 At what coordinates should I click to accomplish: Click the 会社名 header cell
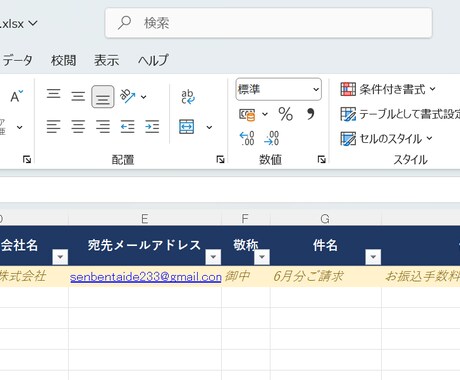point(34,246)
